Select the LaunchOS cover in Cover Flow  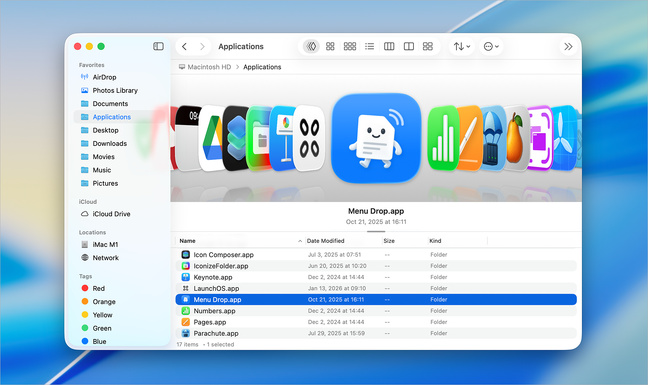(x=310, y=138)
